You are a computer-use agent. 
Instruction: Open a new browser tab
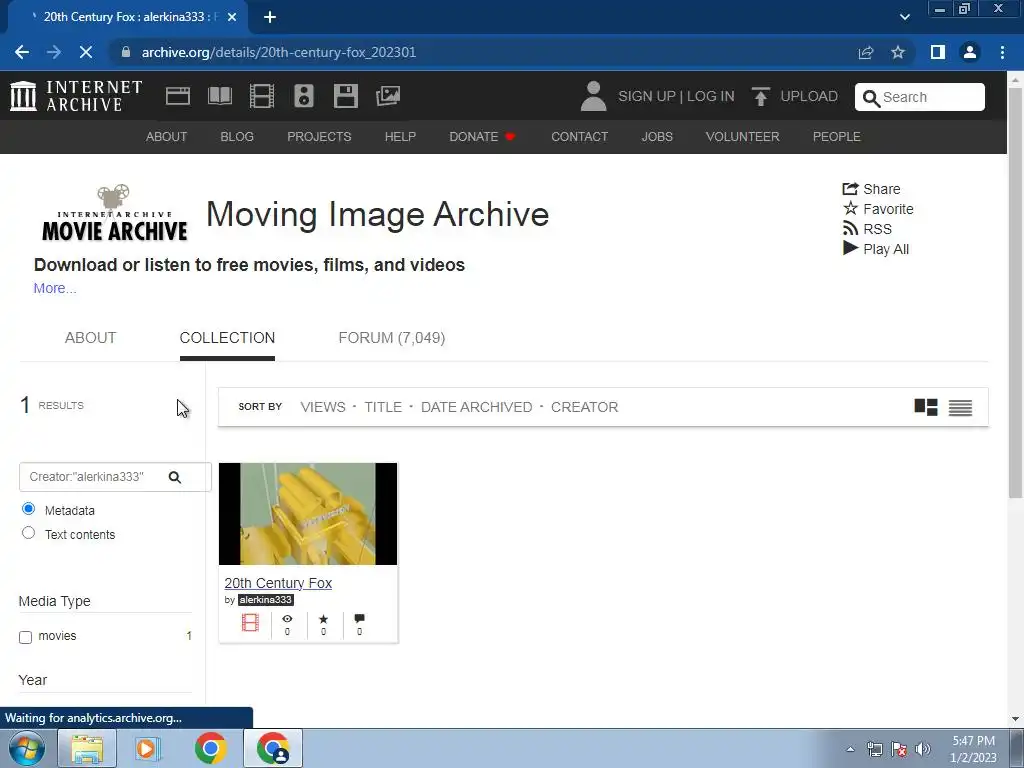point(270,17)
